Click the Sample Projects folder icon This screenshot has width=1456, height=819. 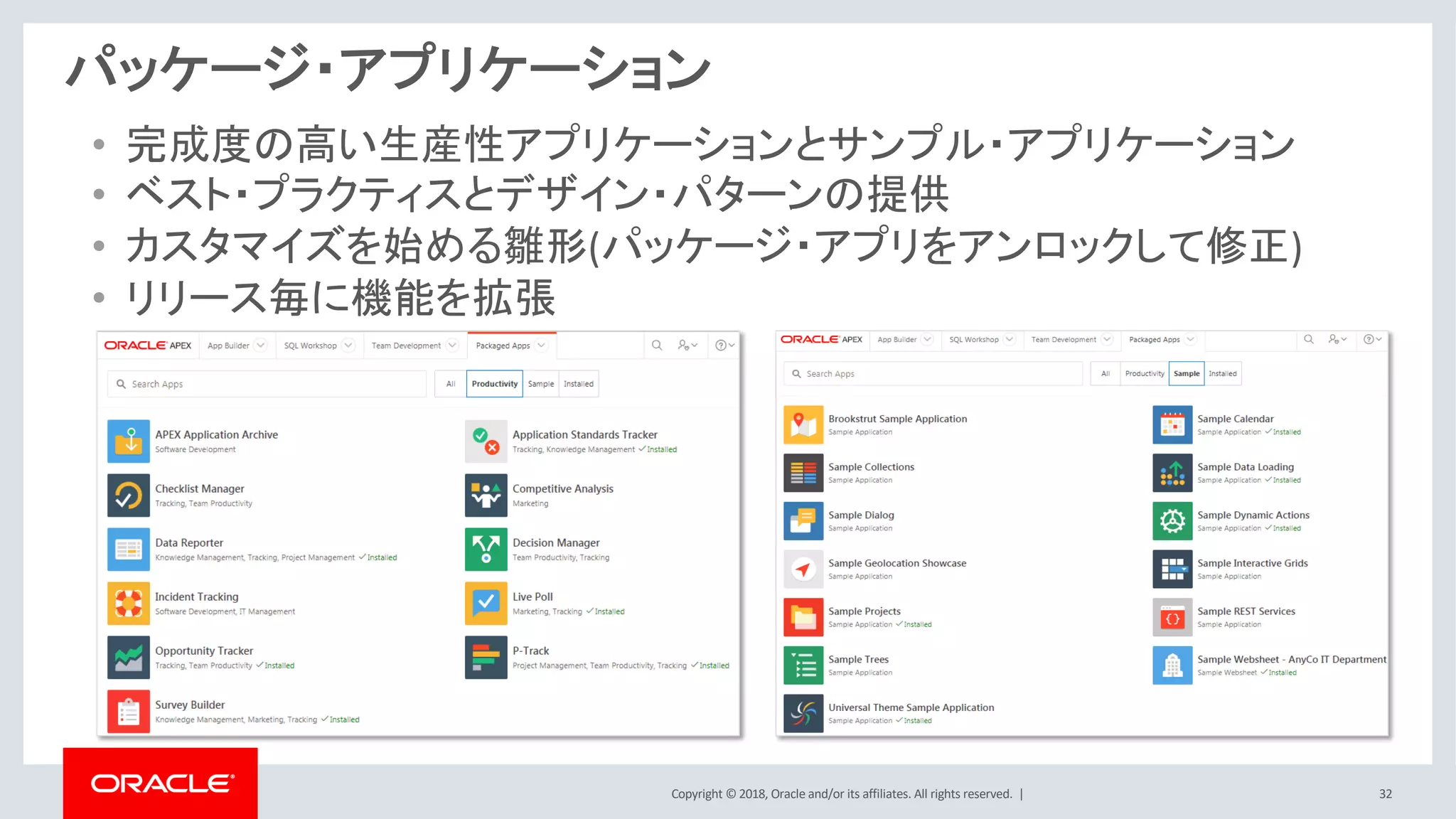tap(803, 617)
